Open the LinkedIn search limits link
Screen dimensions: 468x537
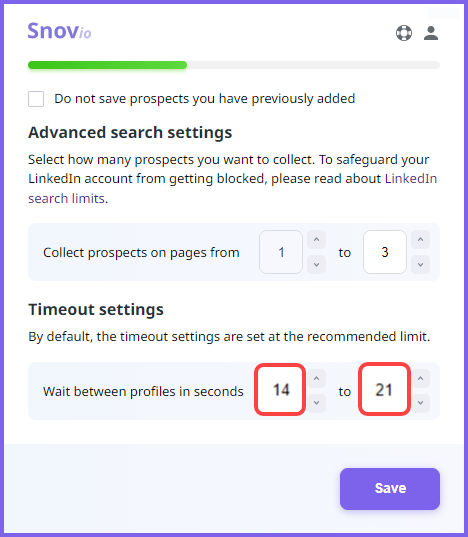[232, 188]
